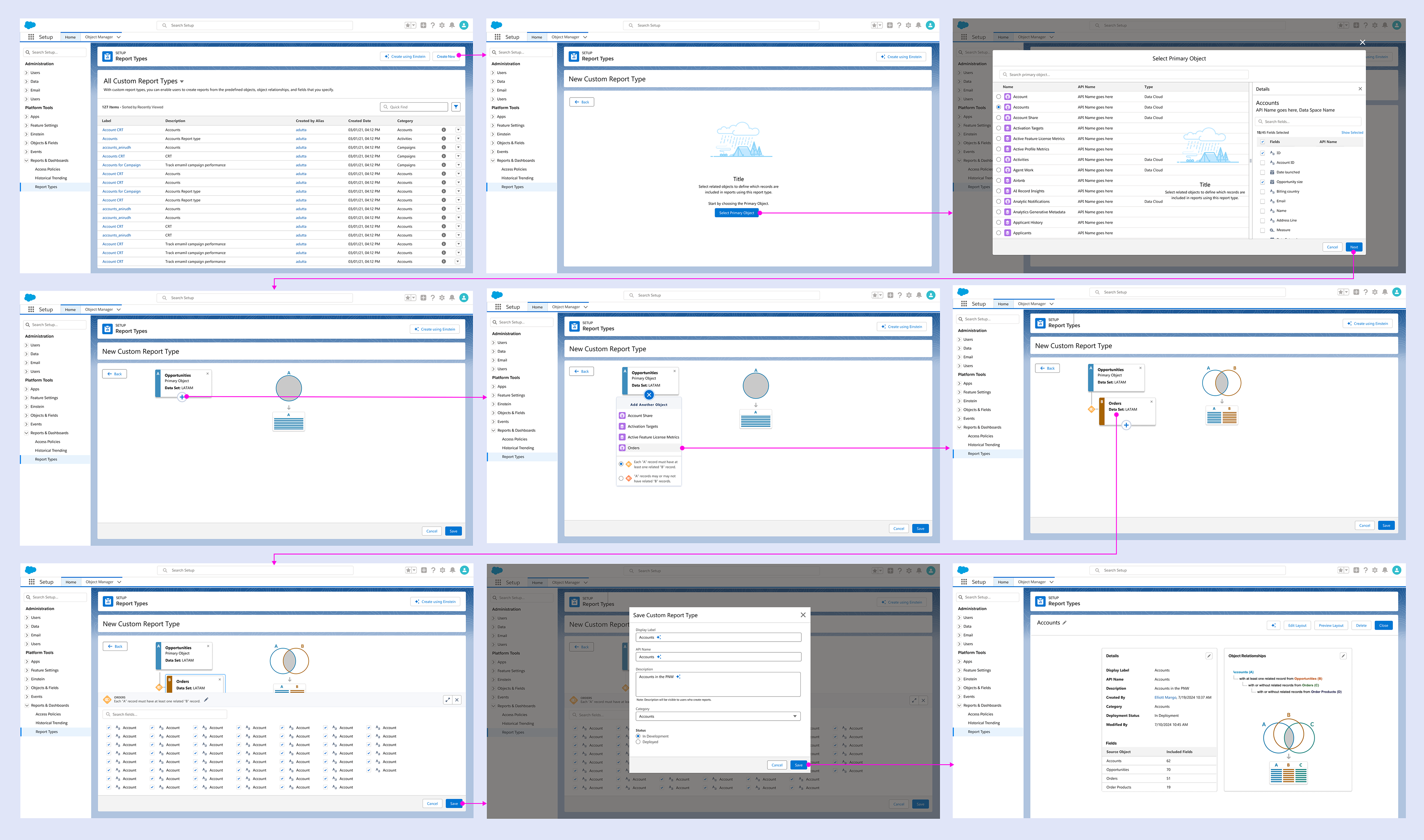Click the info icon in the Activities category row
The image size is (1424, 840).
443,139
